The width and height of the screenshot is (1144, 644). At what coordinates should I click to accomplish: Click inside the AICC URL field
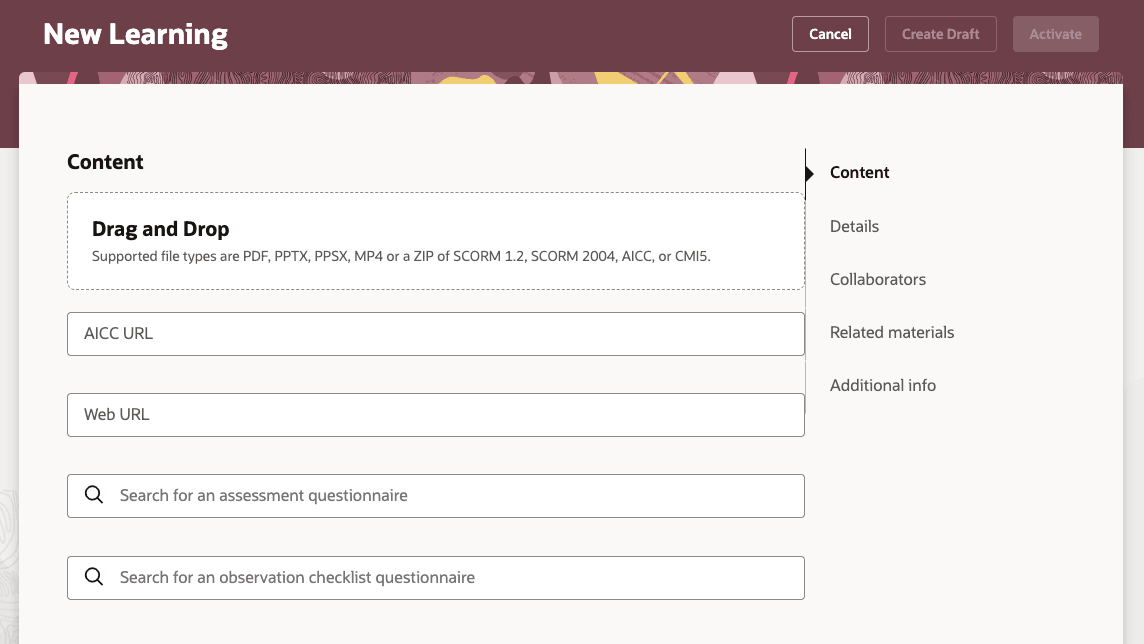coord(435,333)
